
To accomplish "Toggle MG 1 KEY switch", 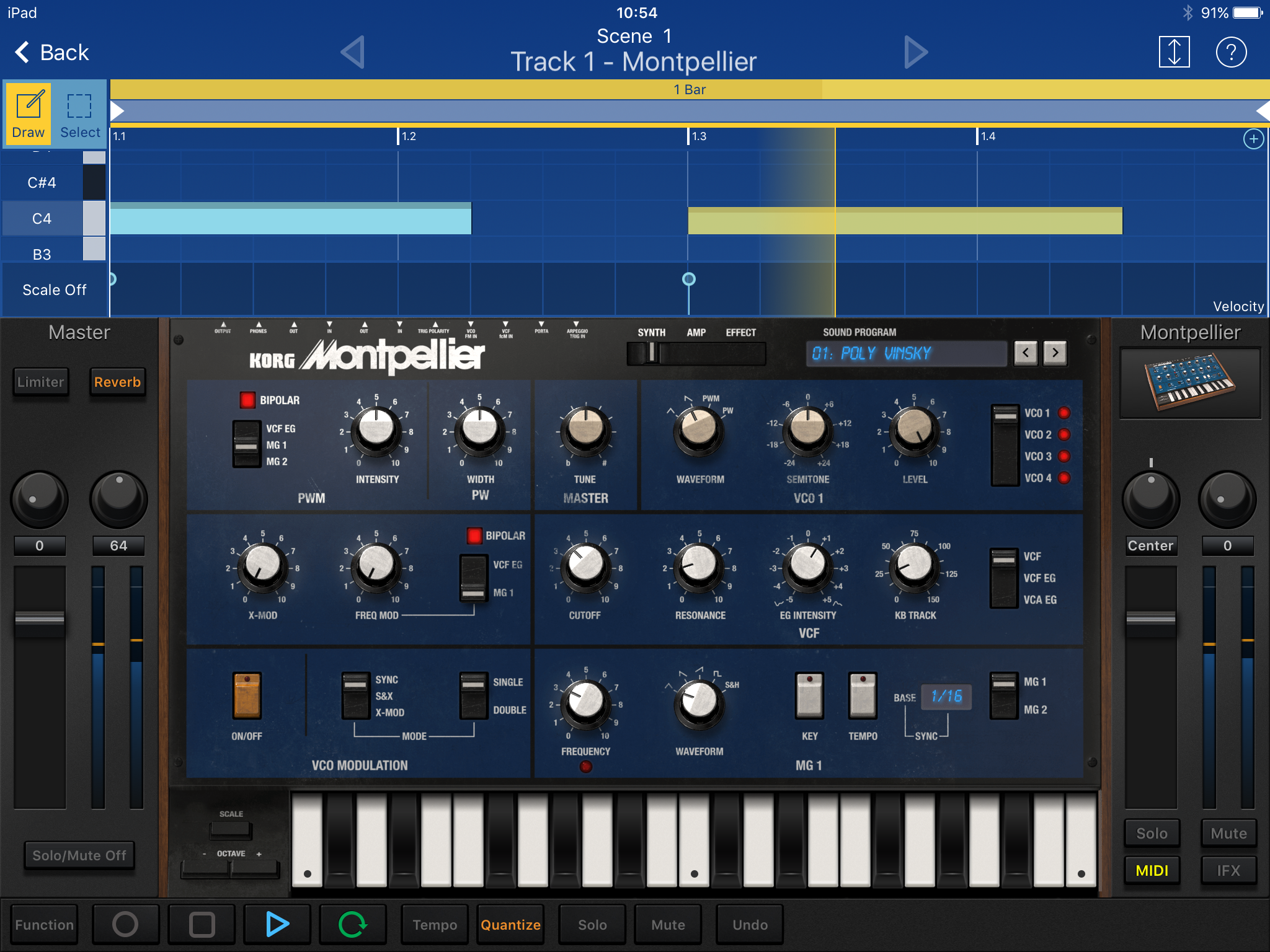I will [x=809, y=695].
